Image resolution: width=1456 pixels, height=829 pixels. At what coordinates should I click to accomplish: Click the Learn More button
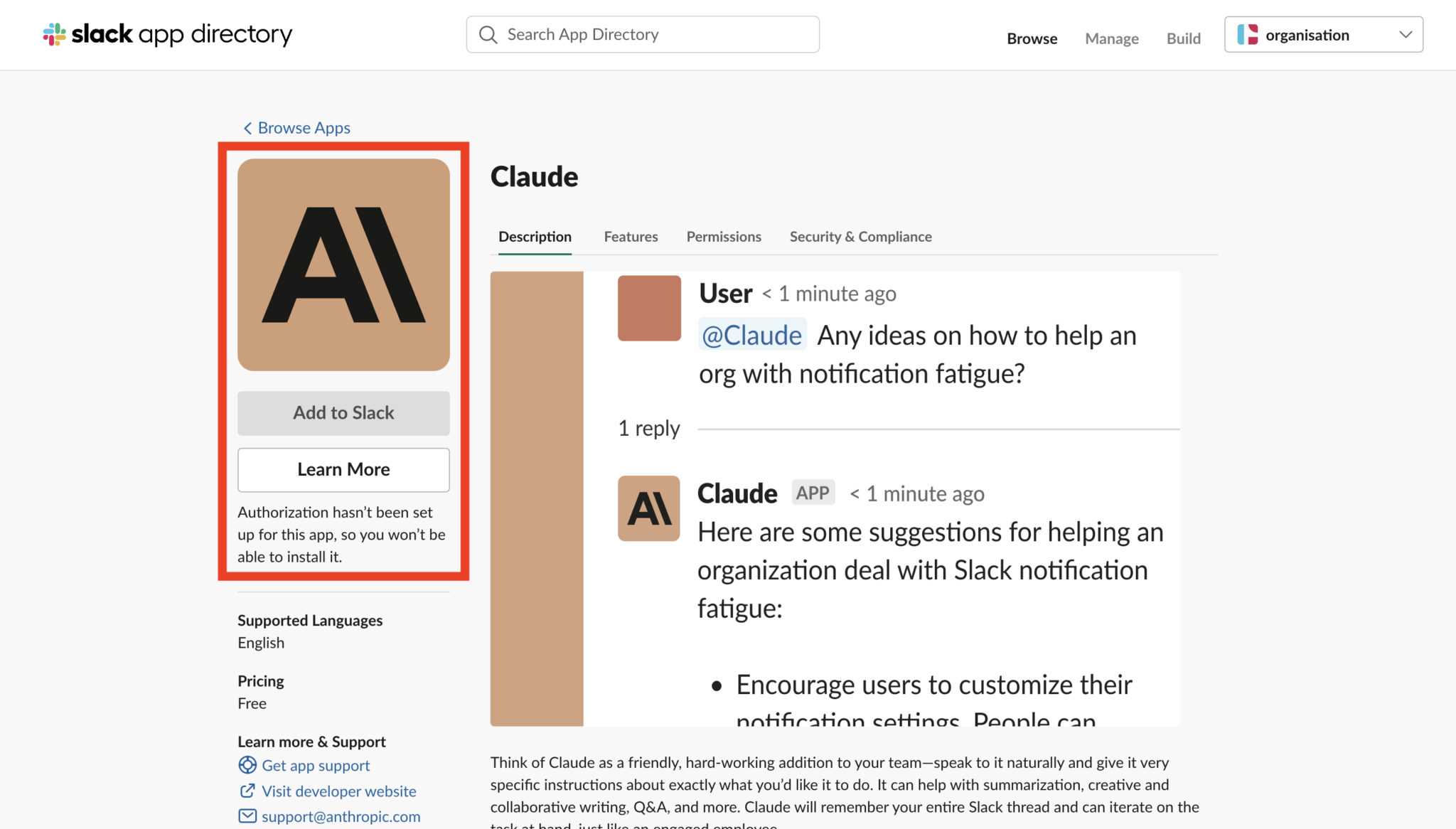[x=343, y=469]
